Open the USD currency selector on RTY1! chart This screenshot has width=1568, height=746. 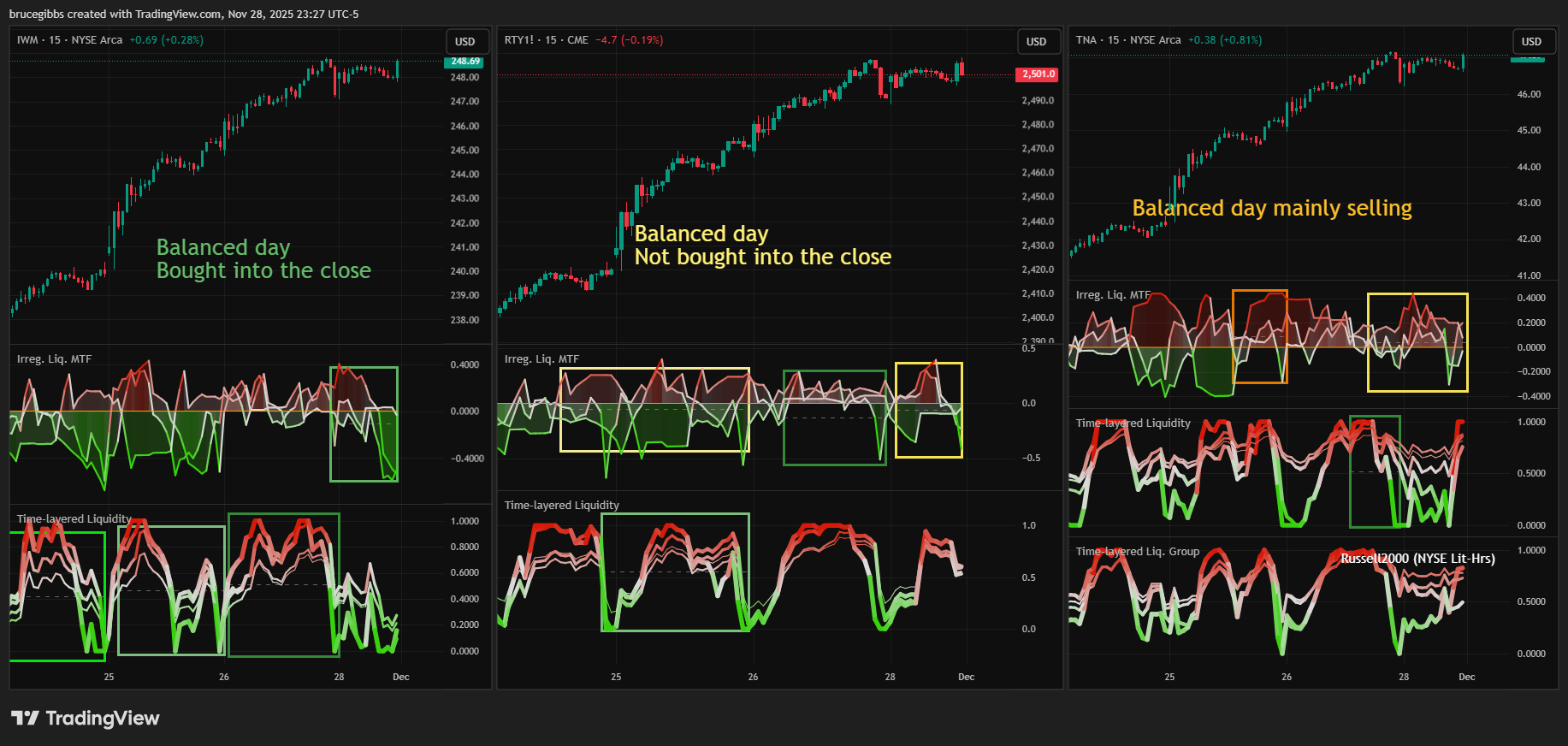tap(1037, 41)
